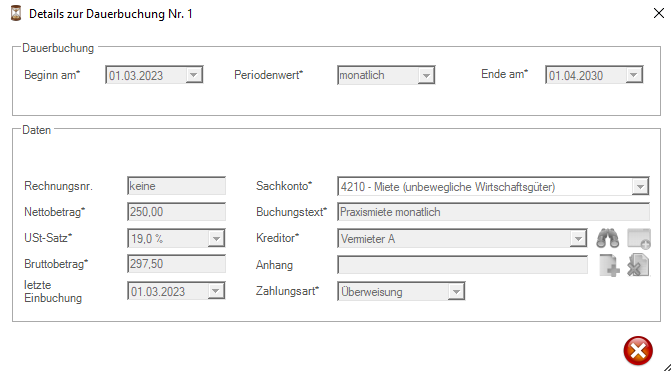The image size is (671, 371).
Task: Click the Rechnungsnr. field showing keine
Action: click(176, 186)
